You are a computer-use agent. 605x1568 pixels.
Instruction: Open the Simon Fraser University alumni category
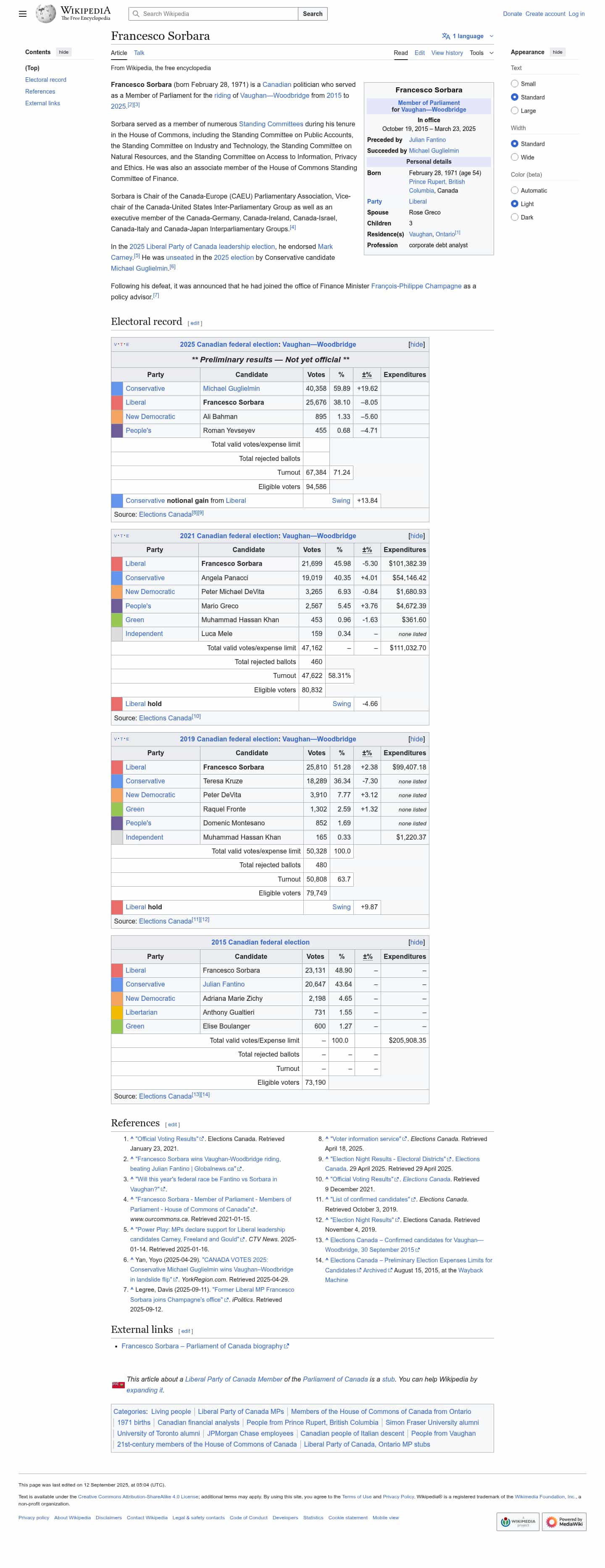(x=432, y=1422)
